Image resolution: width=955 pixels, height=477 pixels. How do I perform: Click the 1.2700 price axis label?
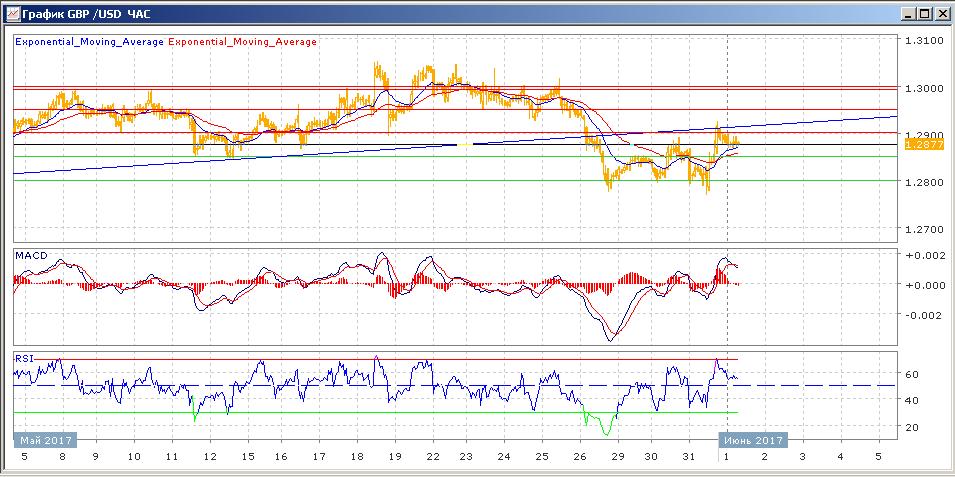click(924, 230)
